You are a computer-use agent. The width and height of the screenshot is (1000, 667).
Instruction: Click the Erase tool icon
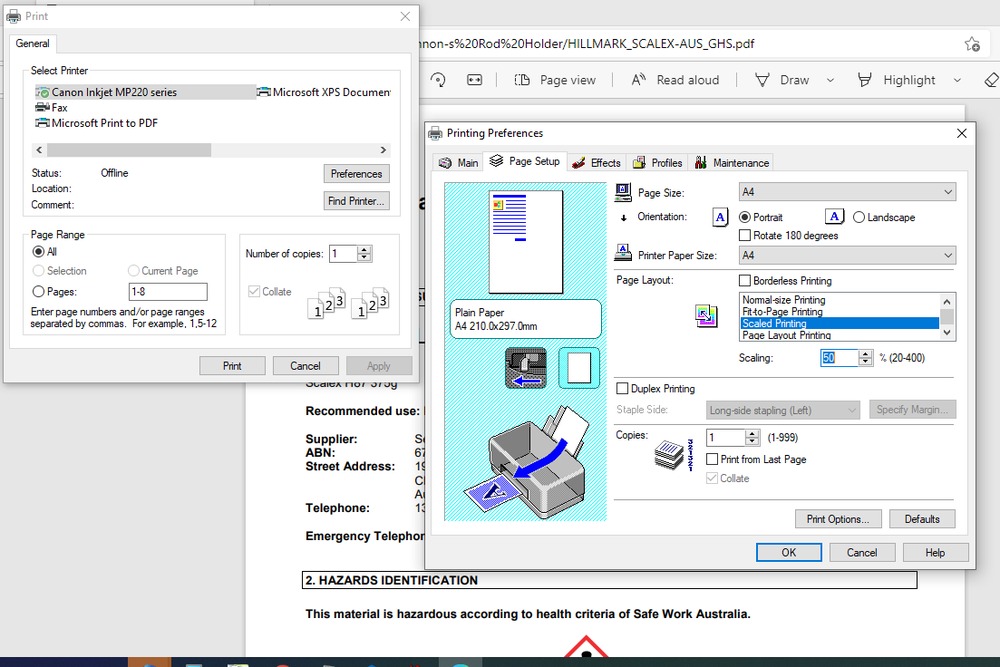click(991, 80)
